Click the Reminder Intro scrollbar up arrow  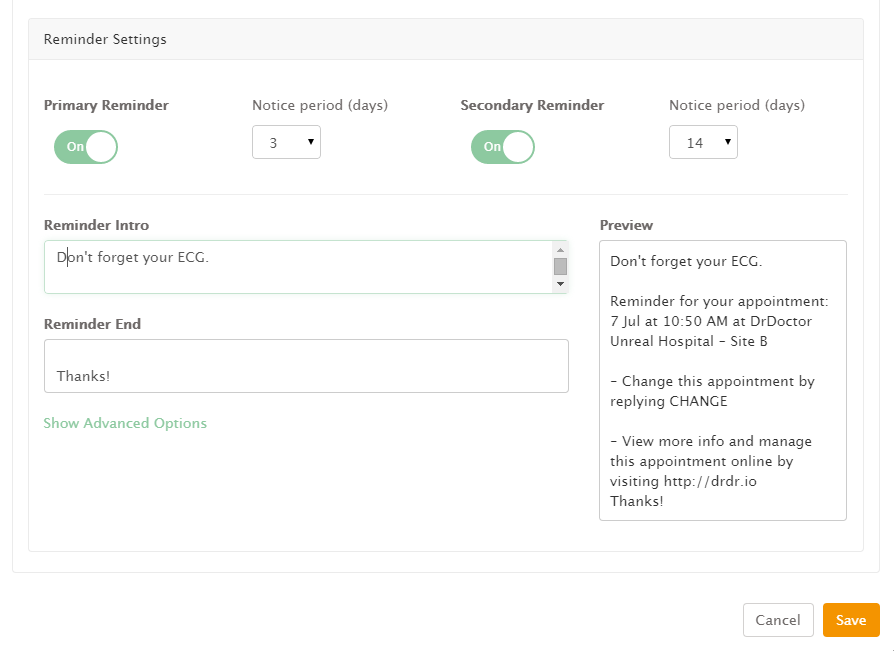coord(560,250)
